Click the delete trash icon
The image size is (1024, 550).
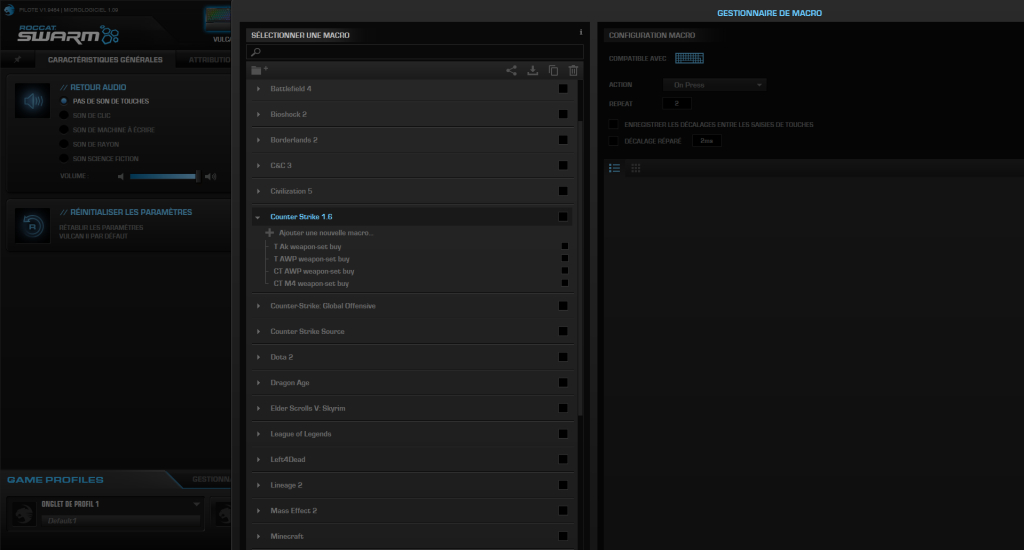click(x=573, y=71)
